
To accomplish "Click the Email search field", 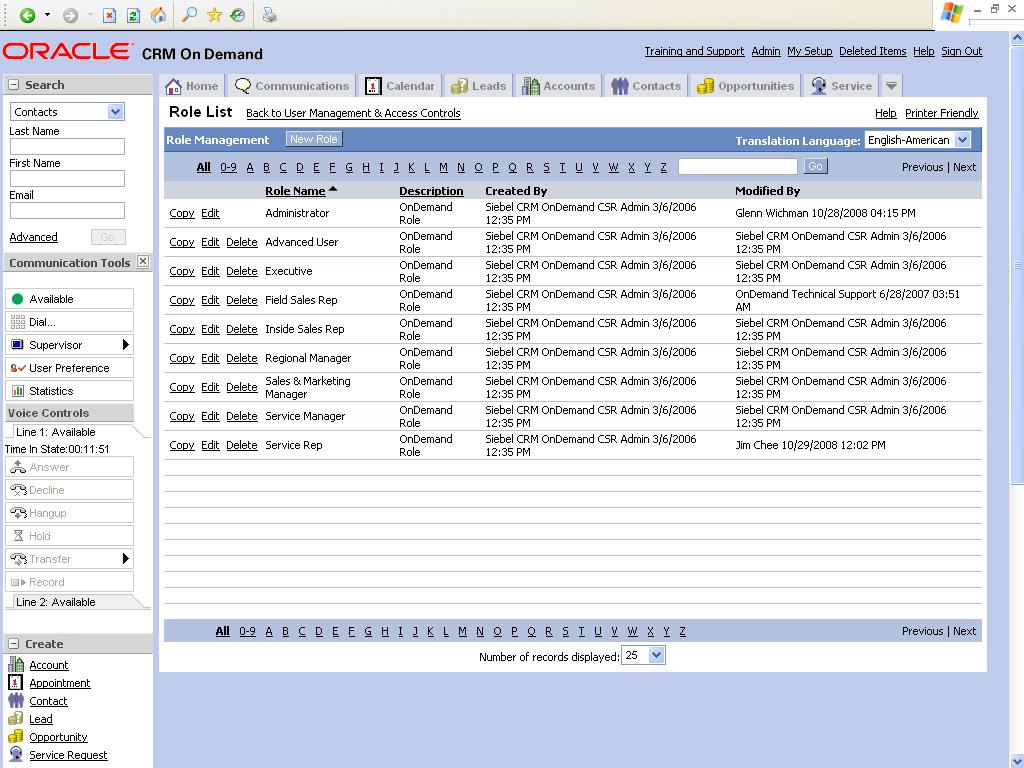I will click(x=67, y=210).
